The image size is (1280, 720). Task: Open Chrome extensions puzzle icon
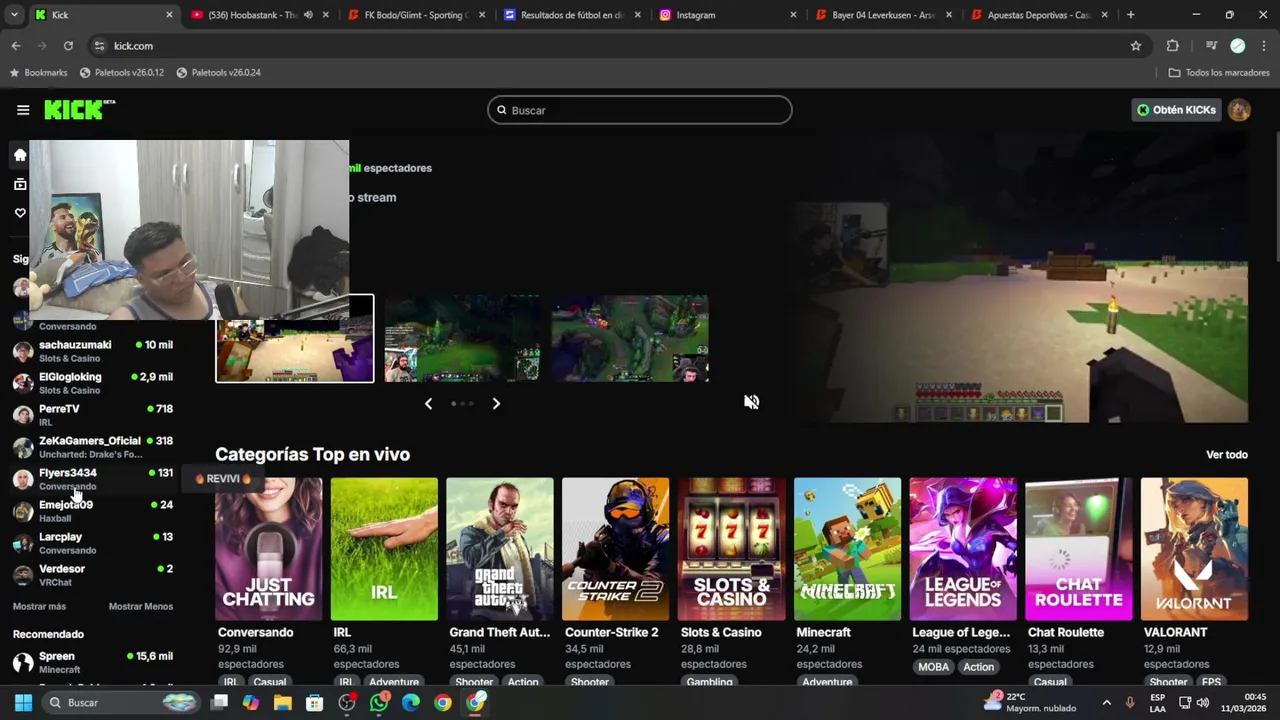[x=1172, y=46]
